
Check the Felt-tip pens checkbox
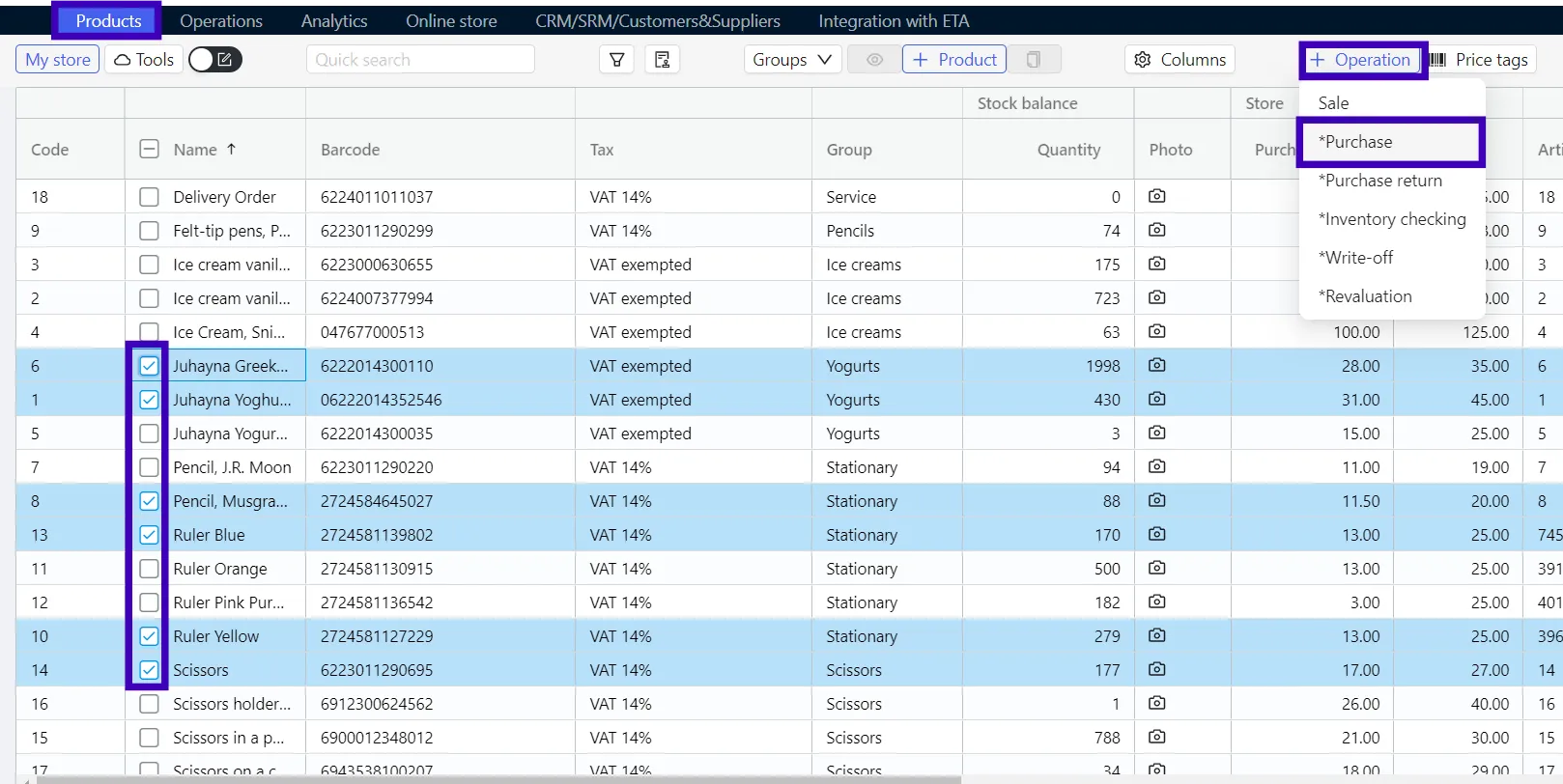pyautogui.click(x=149, y=231)
